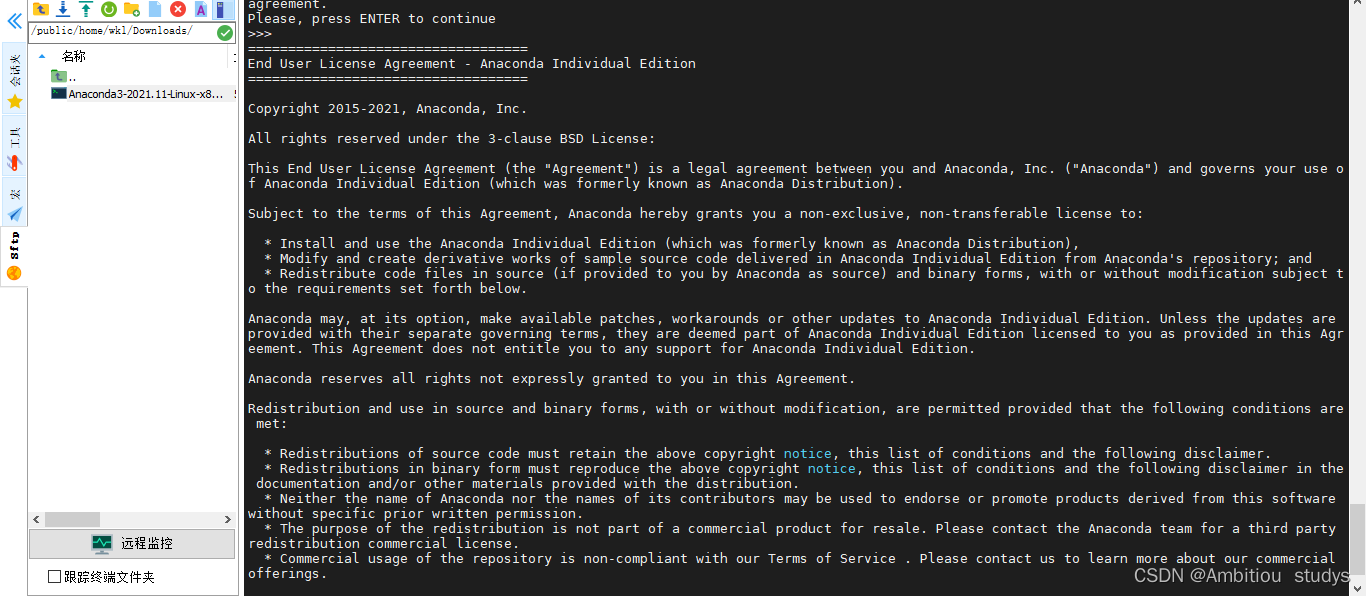Refresh the SFTP directory listing
The image size is (1366, 596).
tap(109, 9)
